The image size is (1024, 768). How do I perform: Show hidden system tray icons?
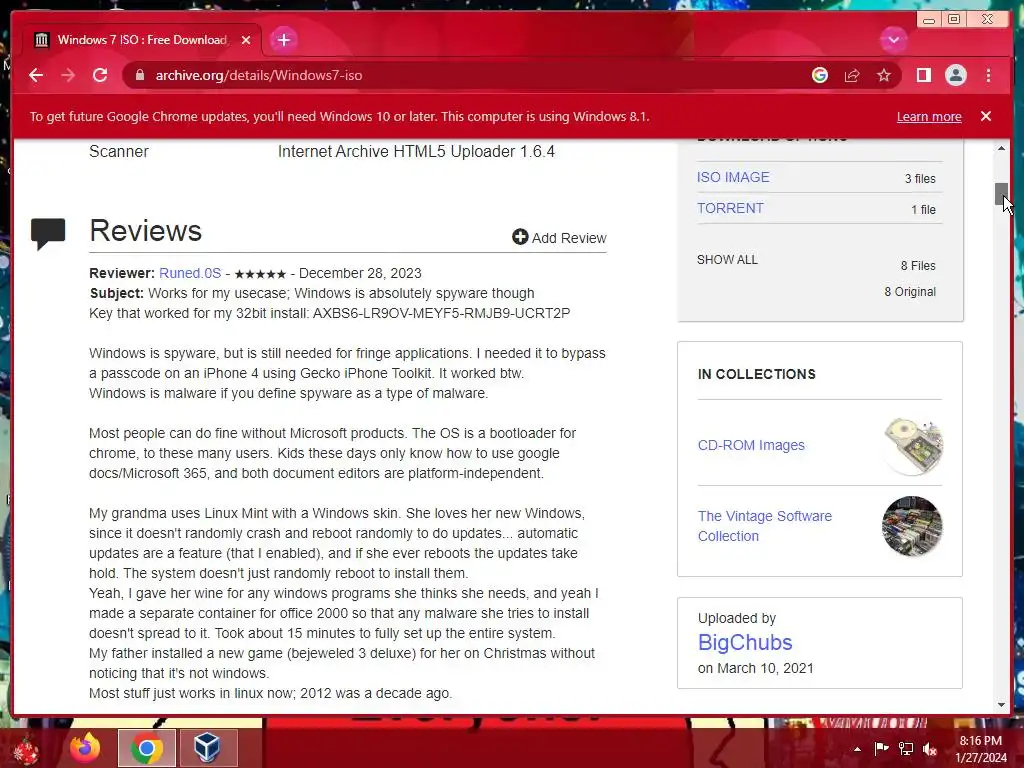[x=857, y=749]
